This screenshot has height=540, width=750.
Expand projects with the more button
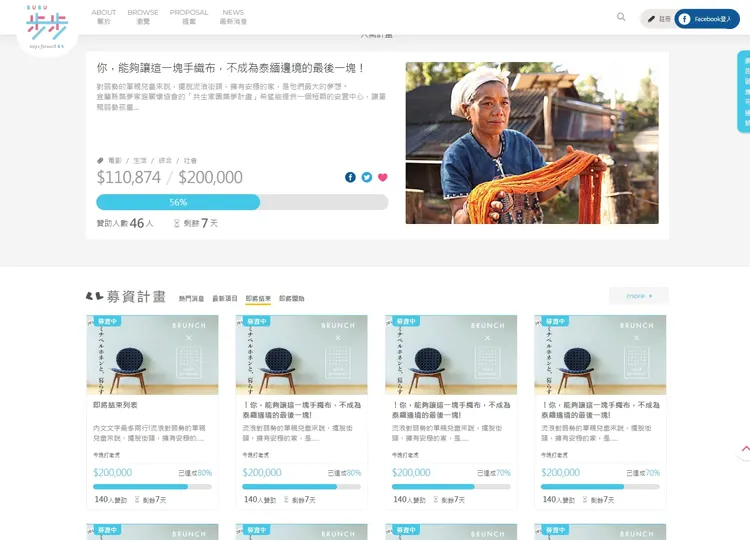[638, 296]
